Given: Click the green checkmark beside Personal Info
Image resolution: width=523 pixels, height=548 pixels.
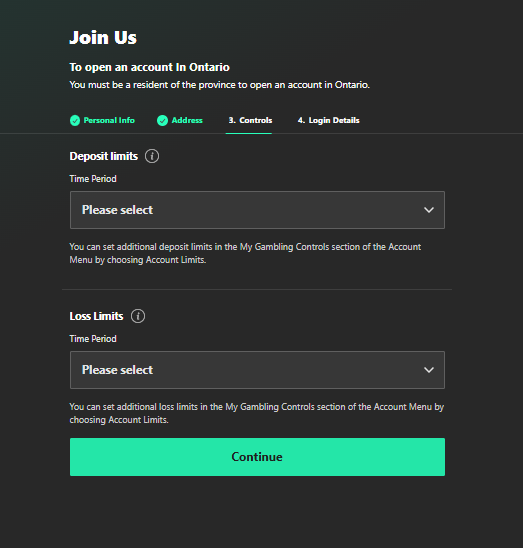Looking at the screenshot, I should pyautogui.click(x=75, y=121).
